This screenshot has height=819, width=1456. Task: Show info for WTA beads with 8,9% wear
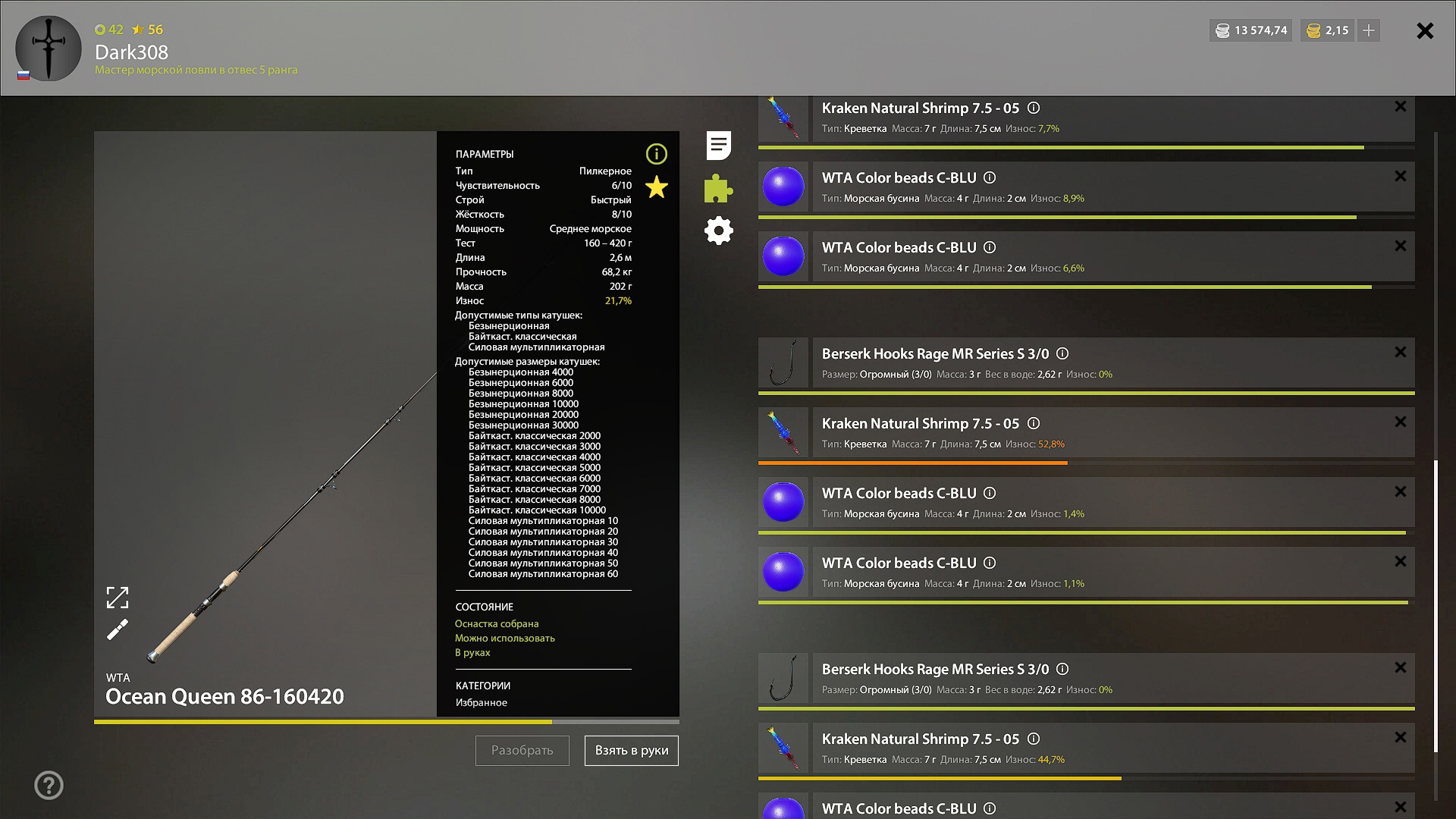pos(990,177)
